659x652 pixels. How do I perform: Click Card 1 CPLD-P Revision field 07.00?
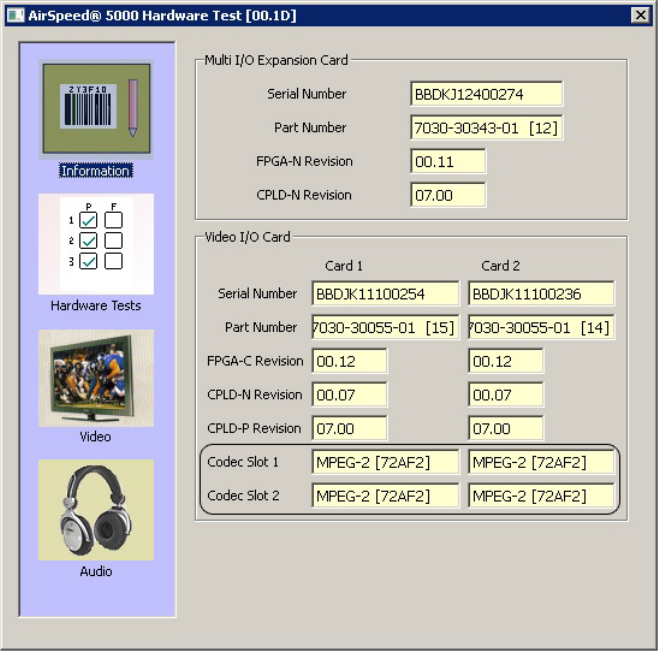coord(349,428)
